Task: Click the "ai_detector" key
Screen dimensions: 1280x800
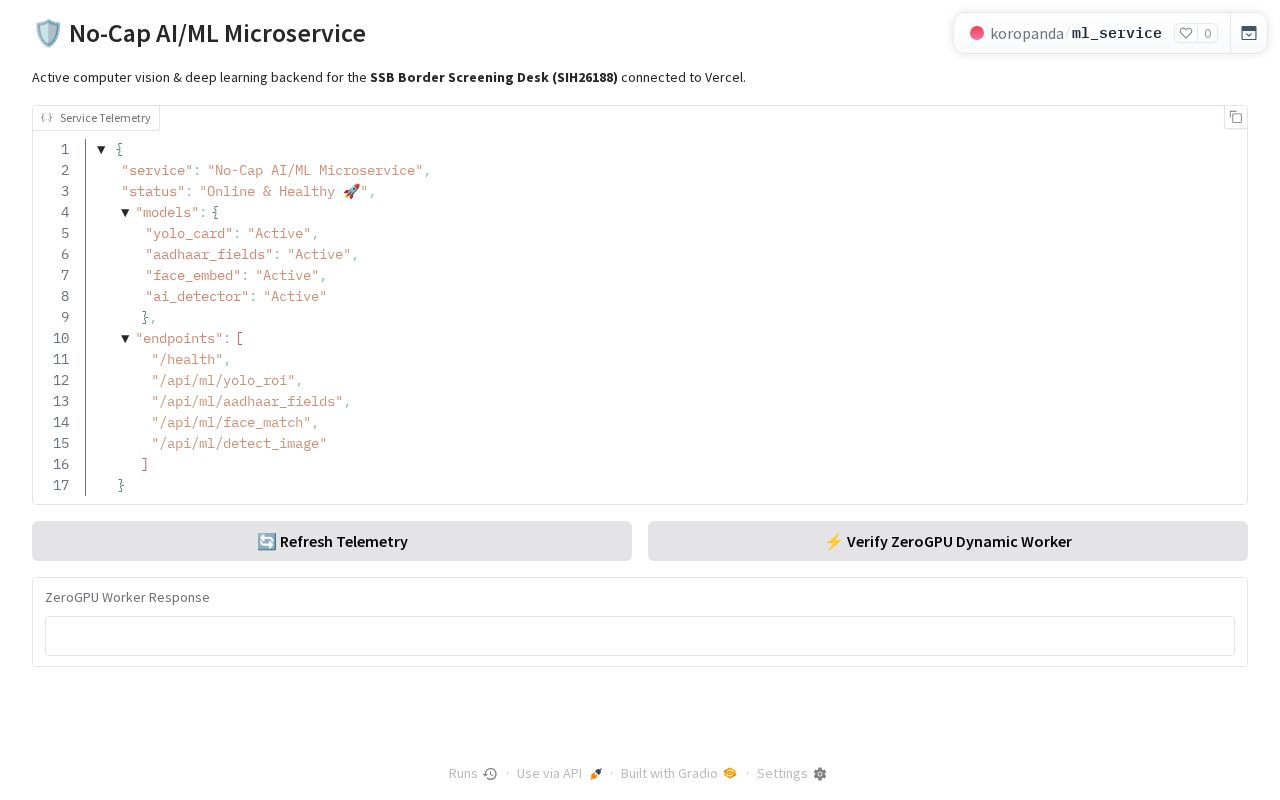Action: pyautogui.click(x=197, y=296)
